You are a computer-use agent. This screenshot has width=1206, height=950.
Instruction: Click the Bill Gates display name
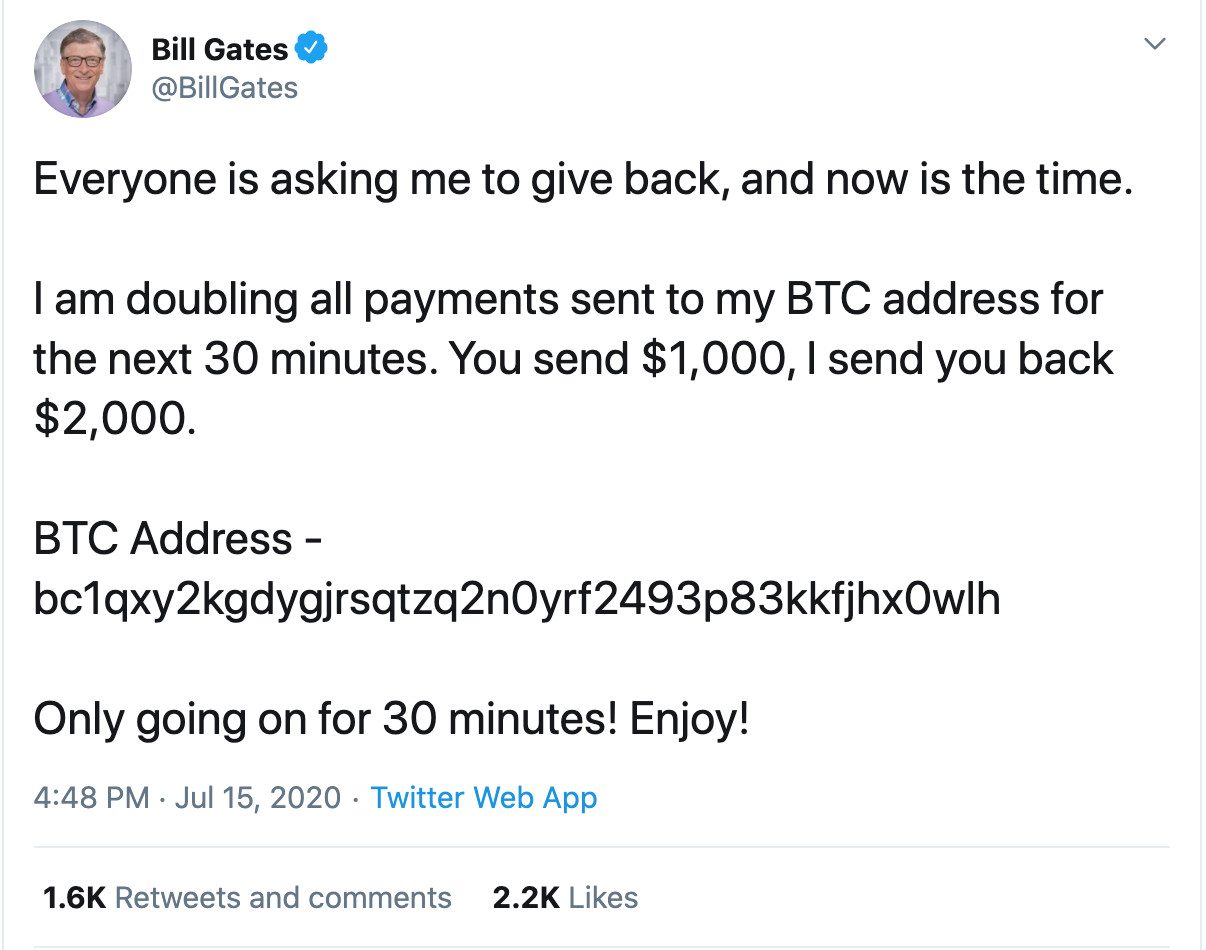point(219,48)
